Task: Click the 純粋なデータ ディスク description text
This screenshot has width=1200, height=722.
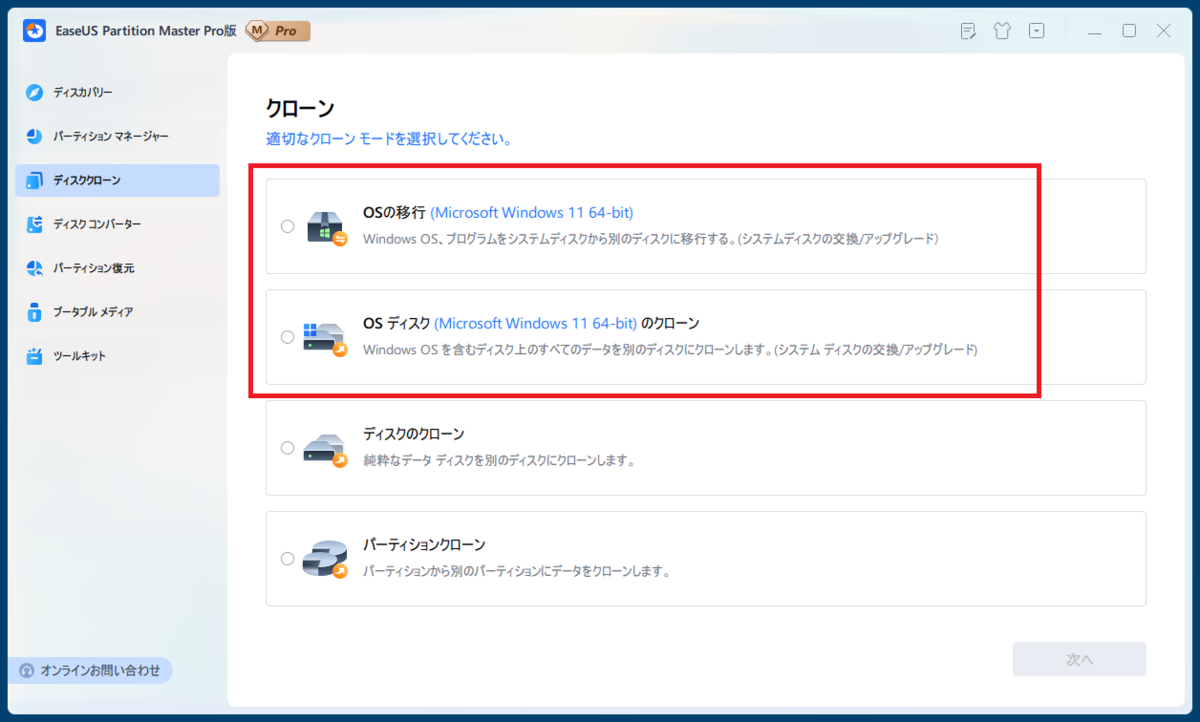Action: pos(499,461)
